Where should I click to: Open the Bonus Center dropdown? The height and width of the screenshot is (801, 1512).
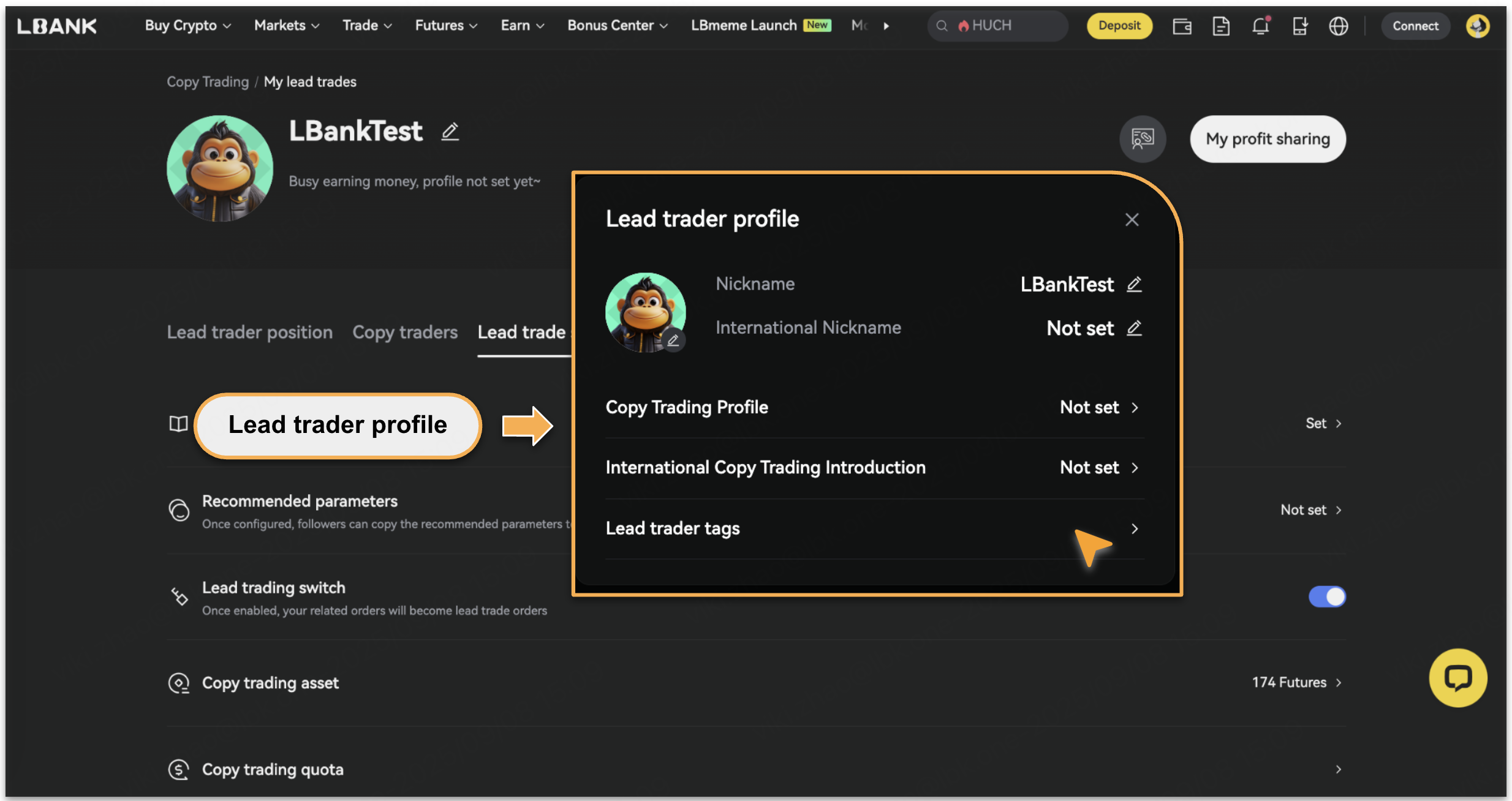point(617,26)
